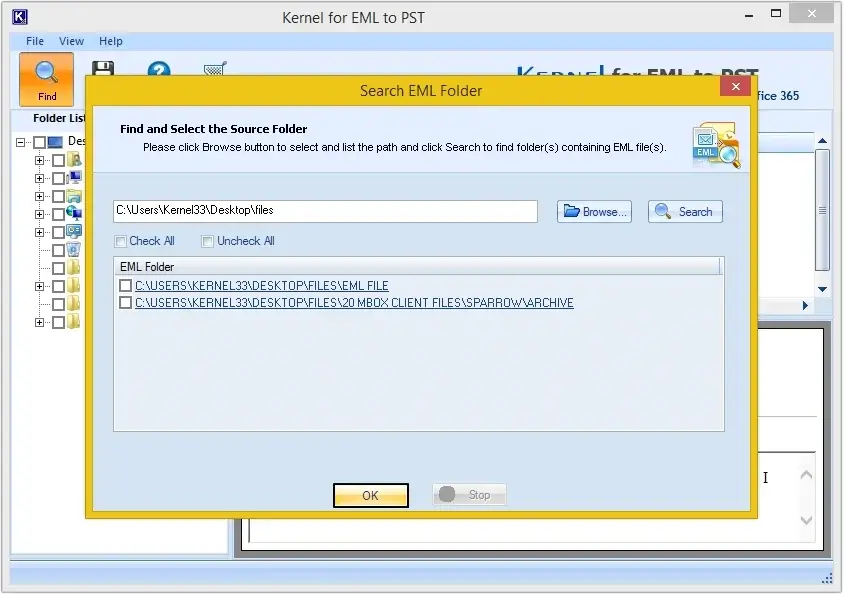Check the box beside the Network icon
844x595 pixels.
[58, 214]
